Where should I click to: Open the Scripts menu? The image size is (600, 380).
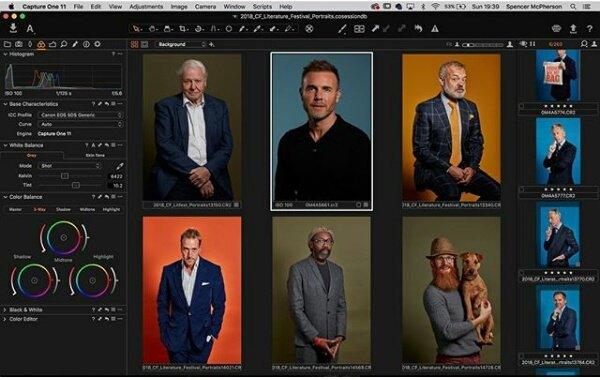[x=262, y=7]
